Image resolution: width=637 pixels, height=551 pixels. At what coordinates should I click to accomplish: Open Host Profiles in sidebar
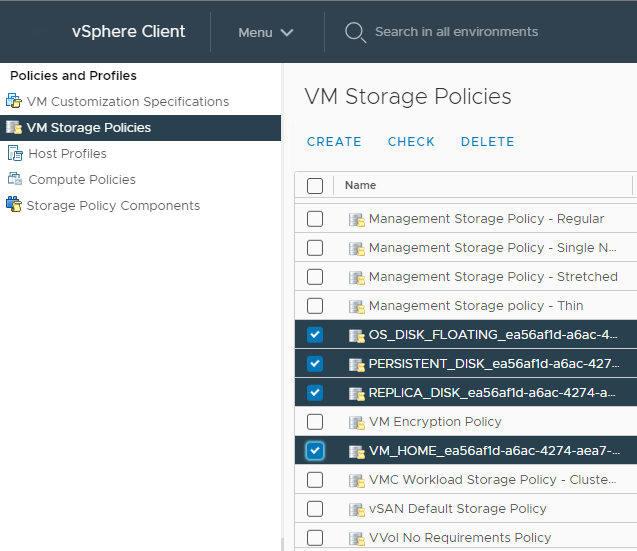tap(67, 154)
